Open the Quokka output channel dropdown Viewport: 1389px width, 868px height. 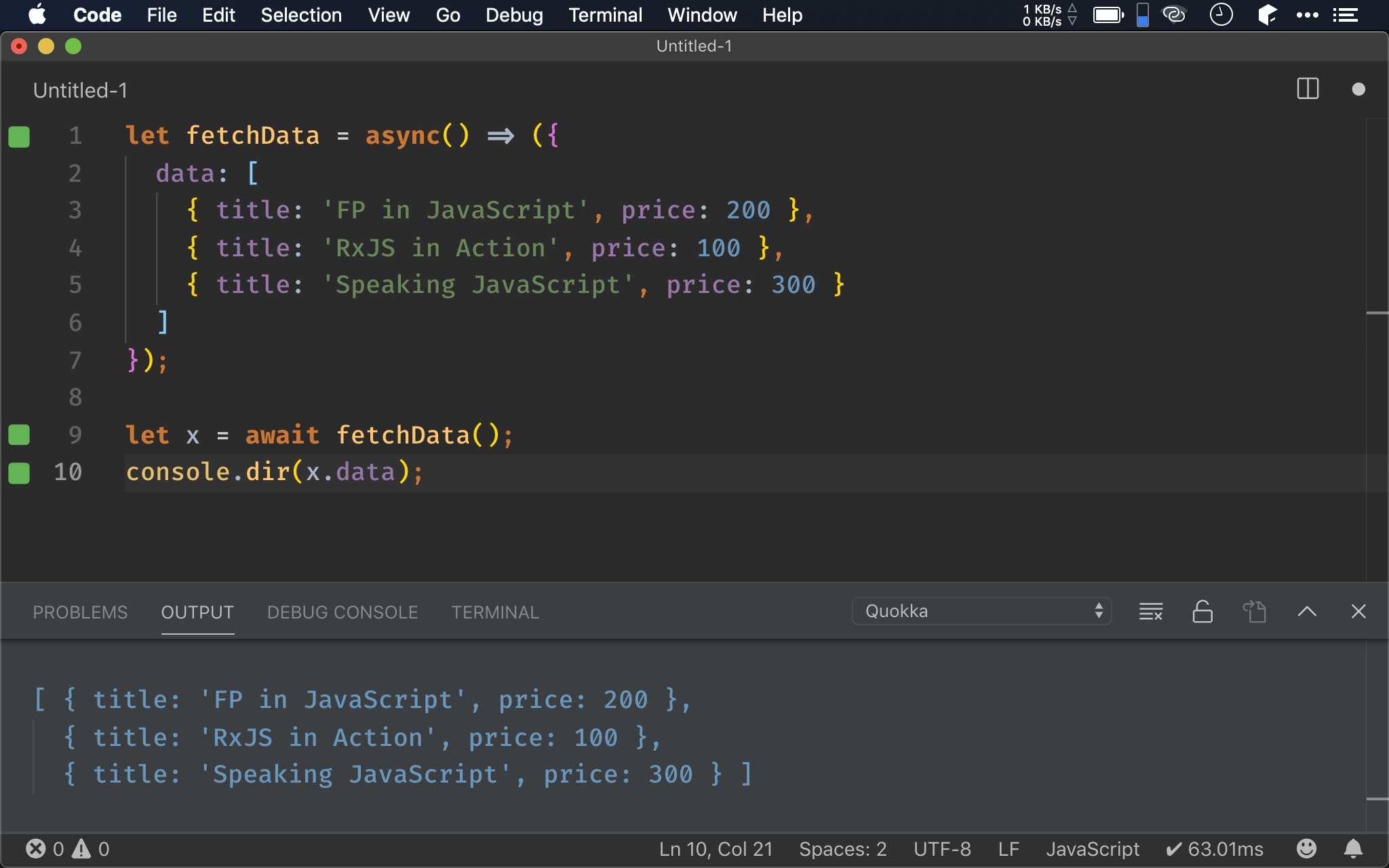pos(981,611)
